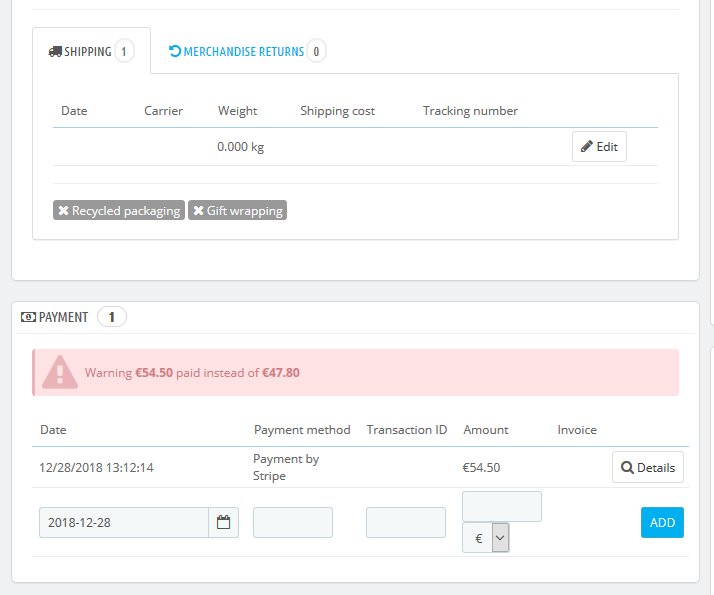Click the transaction ID input field

tap(406, 523)
